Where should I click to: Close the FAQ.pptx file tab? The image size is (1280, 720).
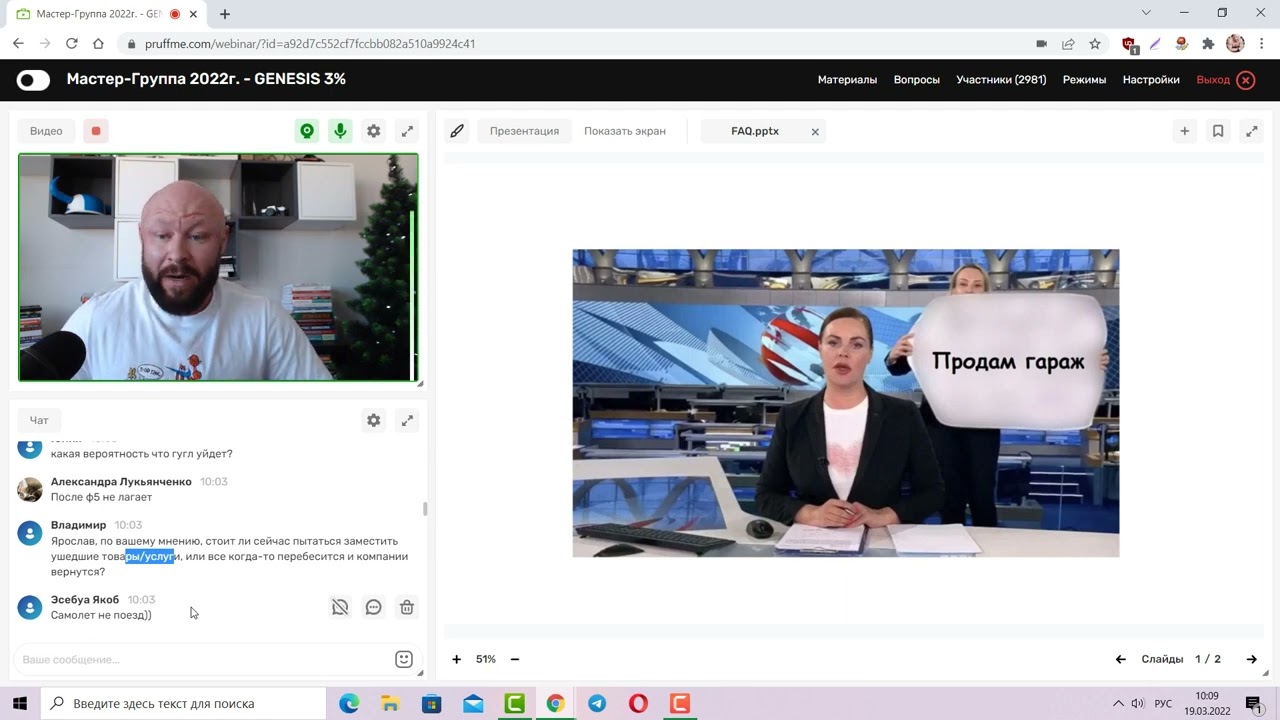pos(815,132)
